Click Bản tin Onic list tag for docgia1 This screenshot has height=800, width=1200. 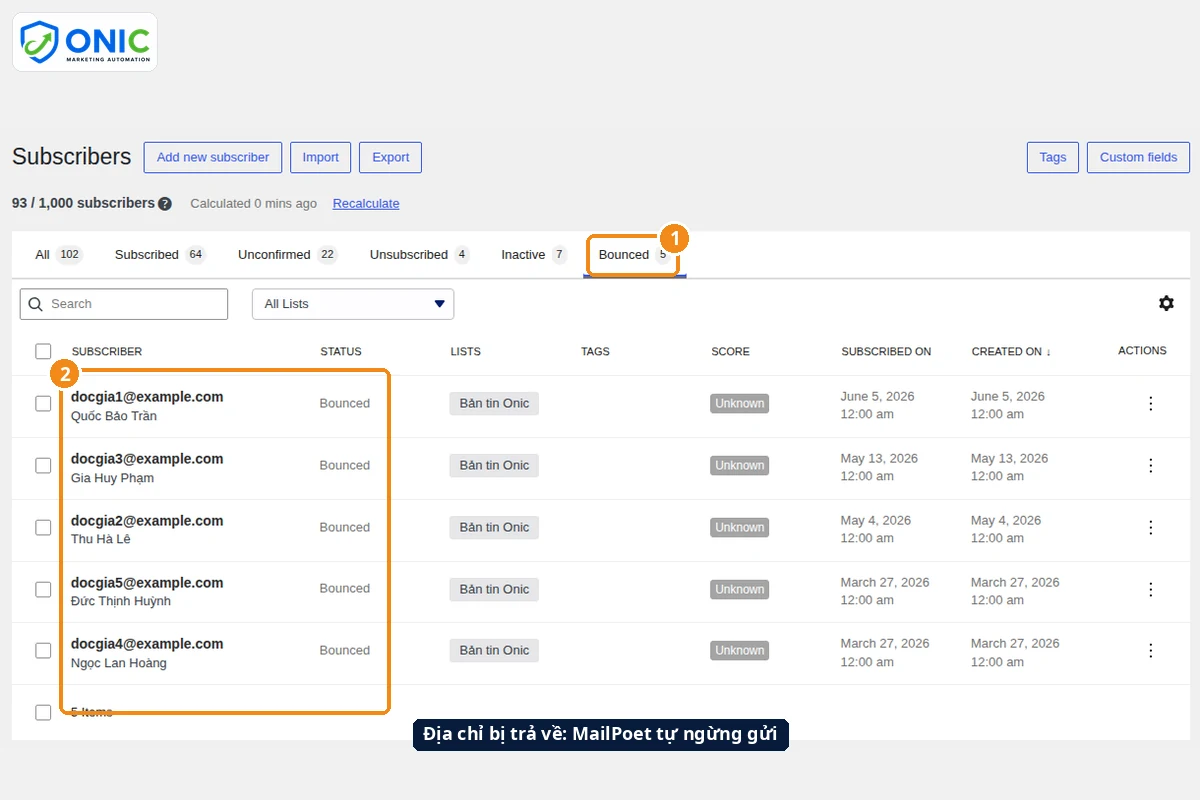point(494,404)
